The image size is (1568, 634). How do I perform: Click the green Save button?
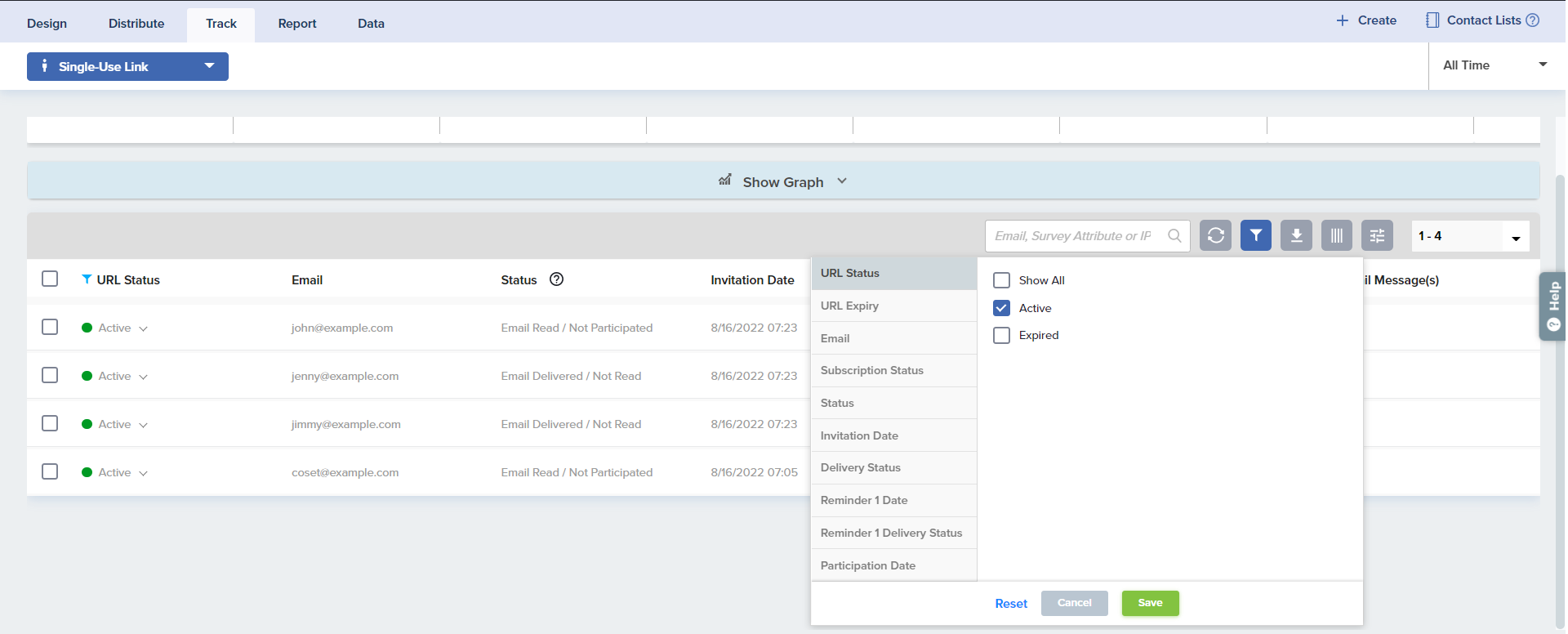(1150, 603)
